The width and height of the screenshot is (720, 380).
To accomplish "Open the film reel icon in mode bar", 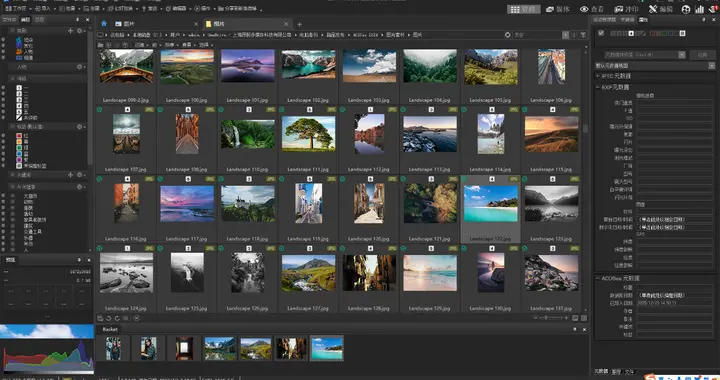I will pyautogui.click(x=686, y=9).
